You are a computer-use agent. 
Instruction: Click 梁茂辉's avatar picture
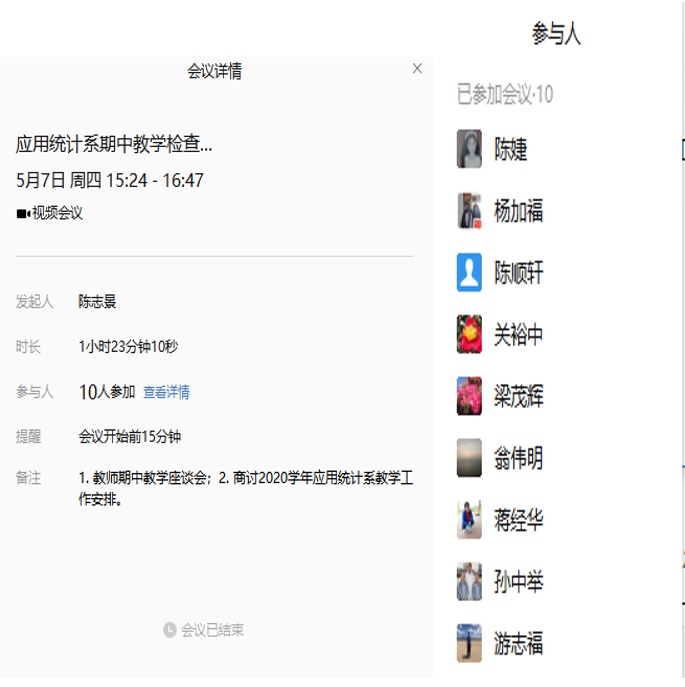coord(469,396)
